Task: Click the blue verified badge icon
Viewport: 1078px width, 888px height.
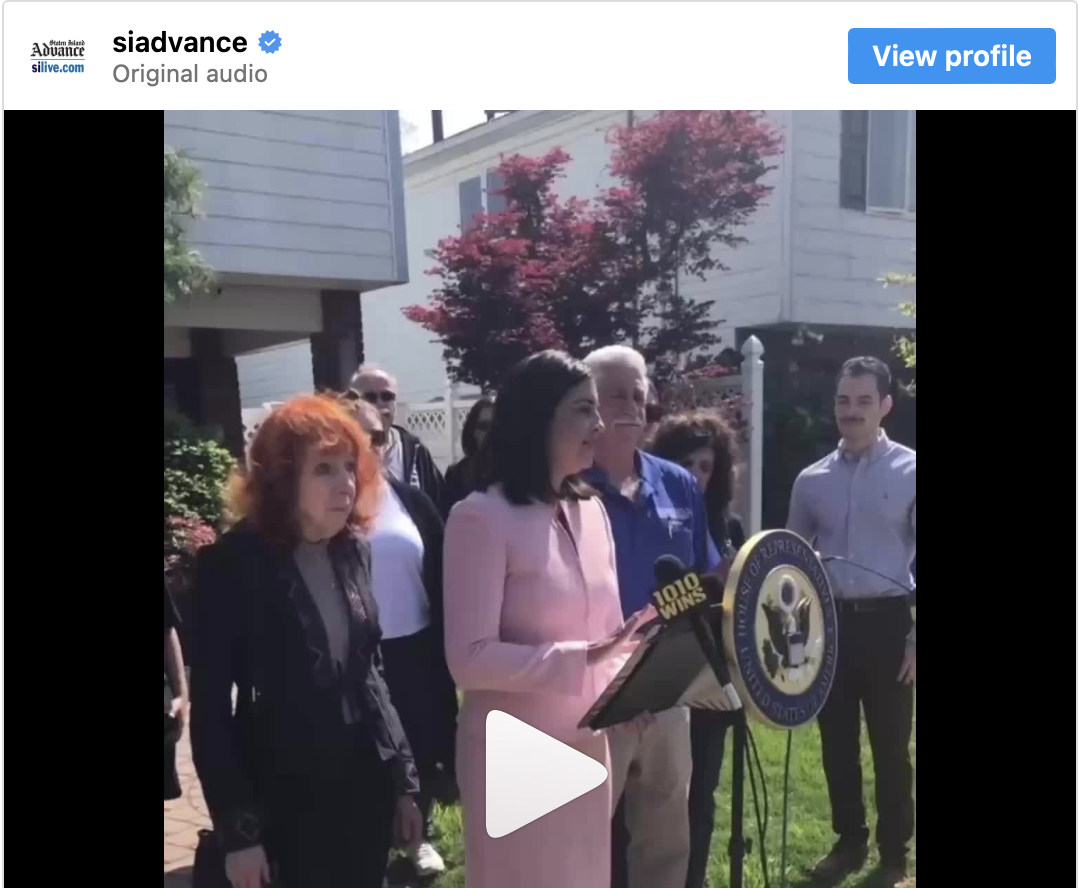Action: [x=270, y=43]
